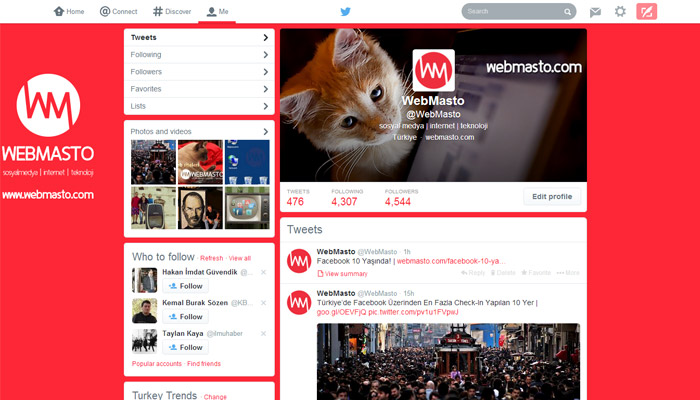This screenshot has width=700, height=400.
Task: Click the Edit profile button
Action: coord(552,196)
